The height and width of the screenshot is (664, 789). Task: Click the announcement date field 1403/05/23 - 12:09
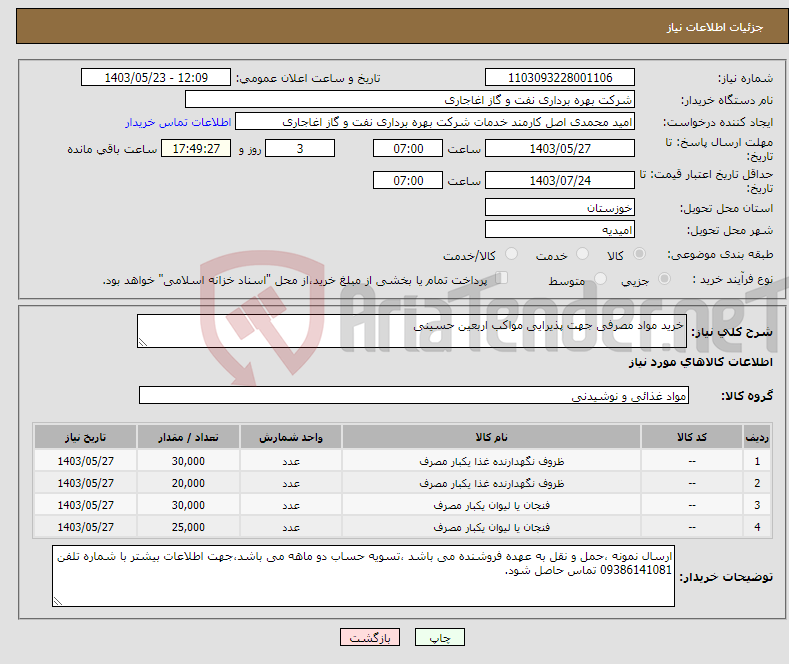click(x=156, y=77)
